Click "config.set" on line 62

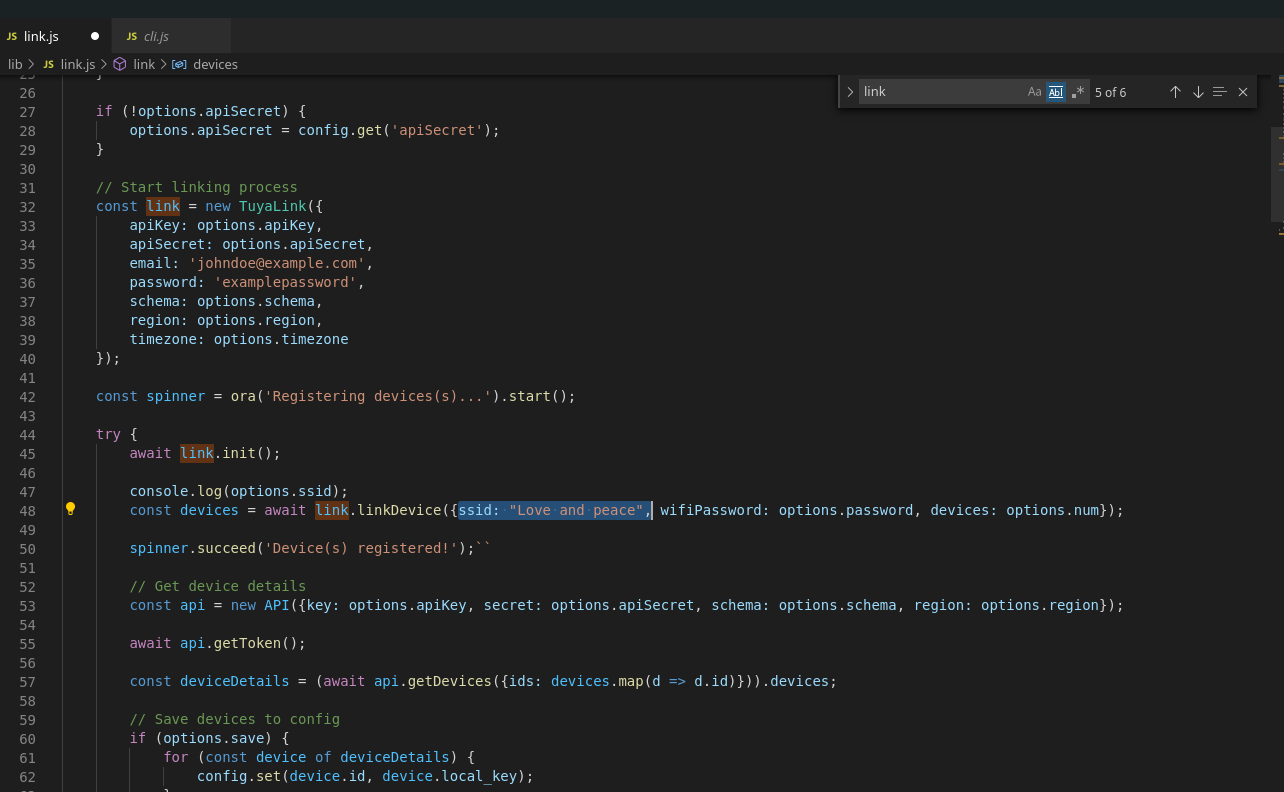click(239, 776)
